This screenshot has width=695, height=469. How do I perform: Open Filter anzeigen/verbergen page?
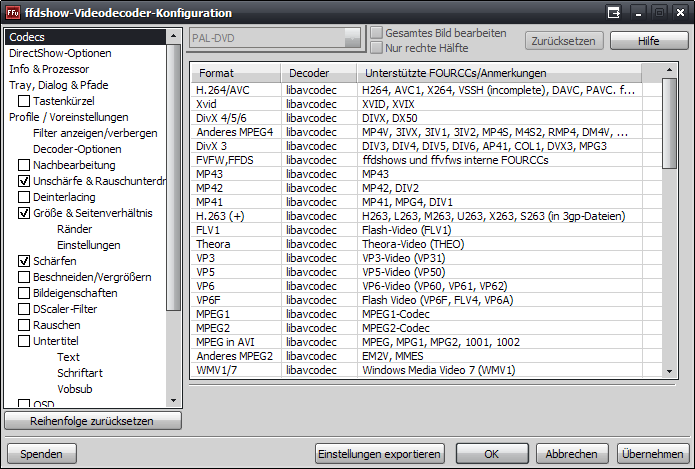tap(95, 133)
